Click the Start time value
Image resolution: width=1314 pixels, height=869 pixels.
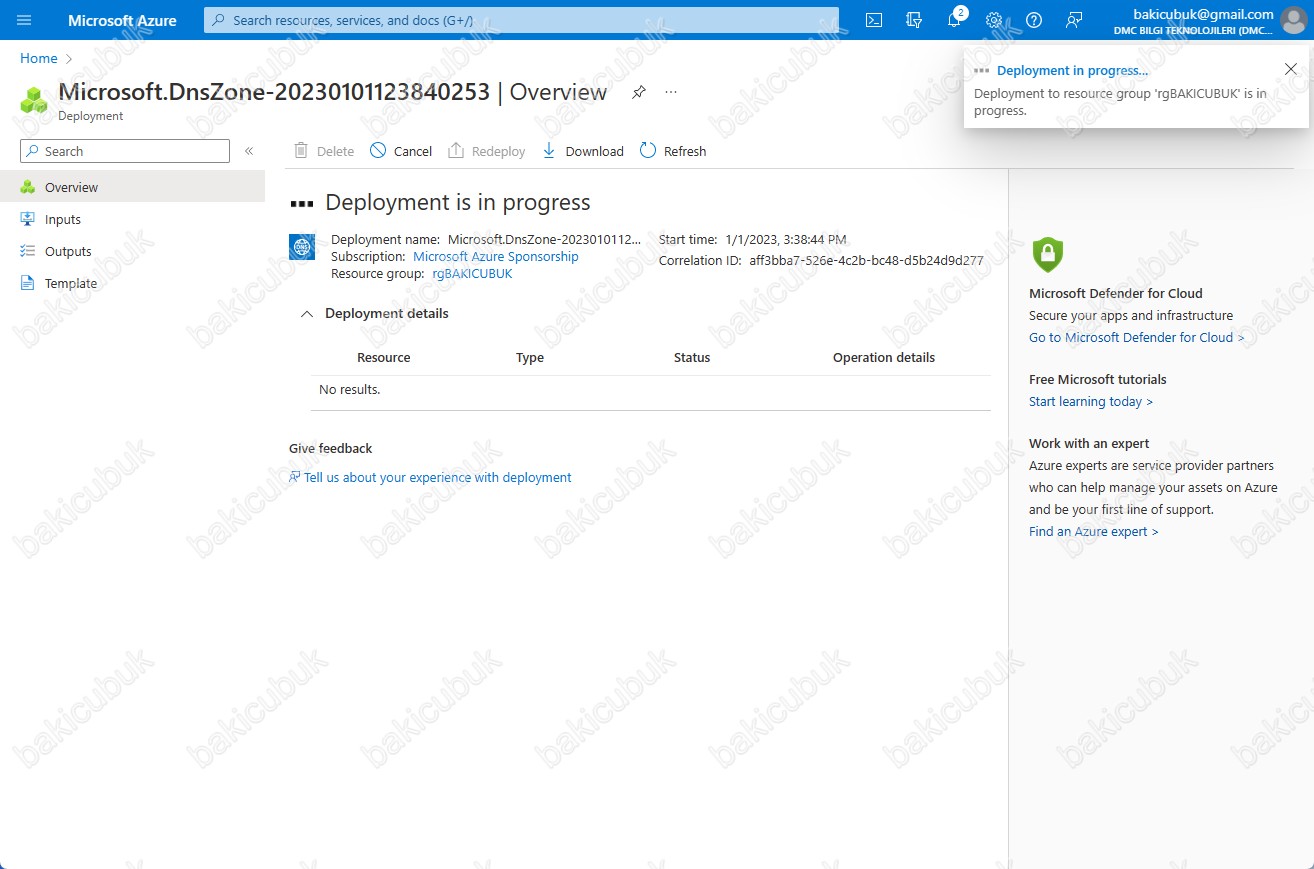pyautogui.click(x=786, y=240)
